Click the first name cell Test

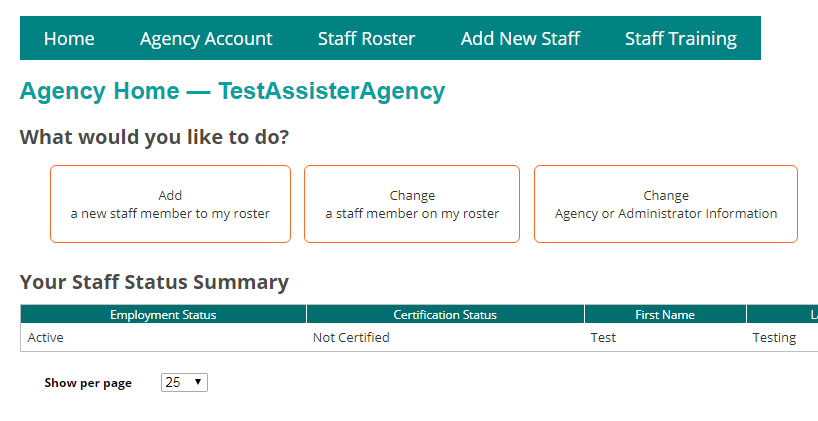pos(603,338)
